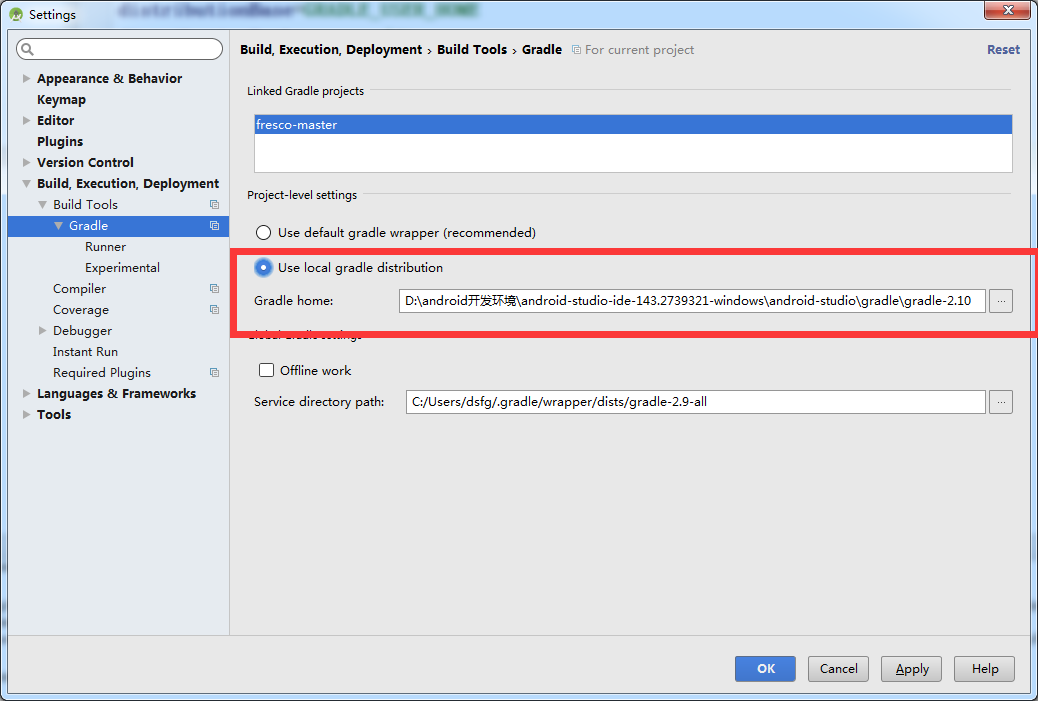1038x701 pixels.
Task: Open the Keymap settings page
Action: coord(61,99)
